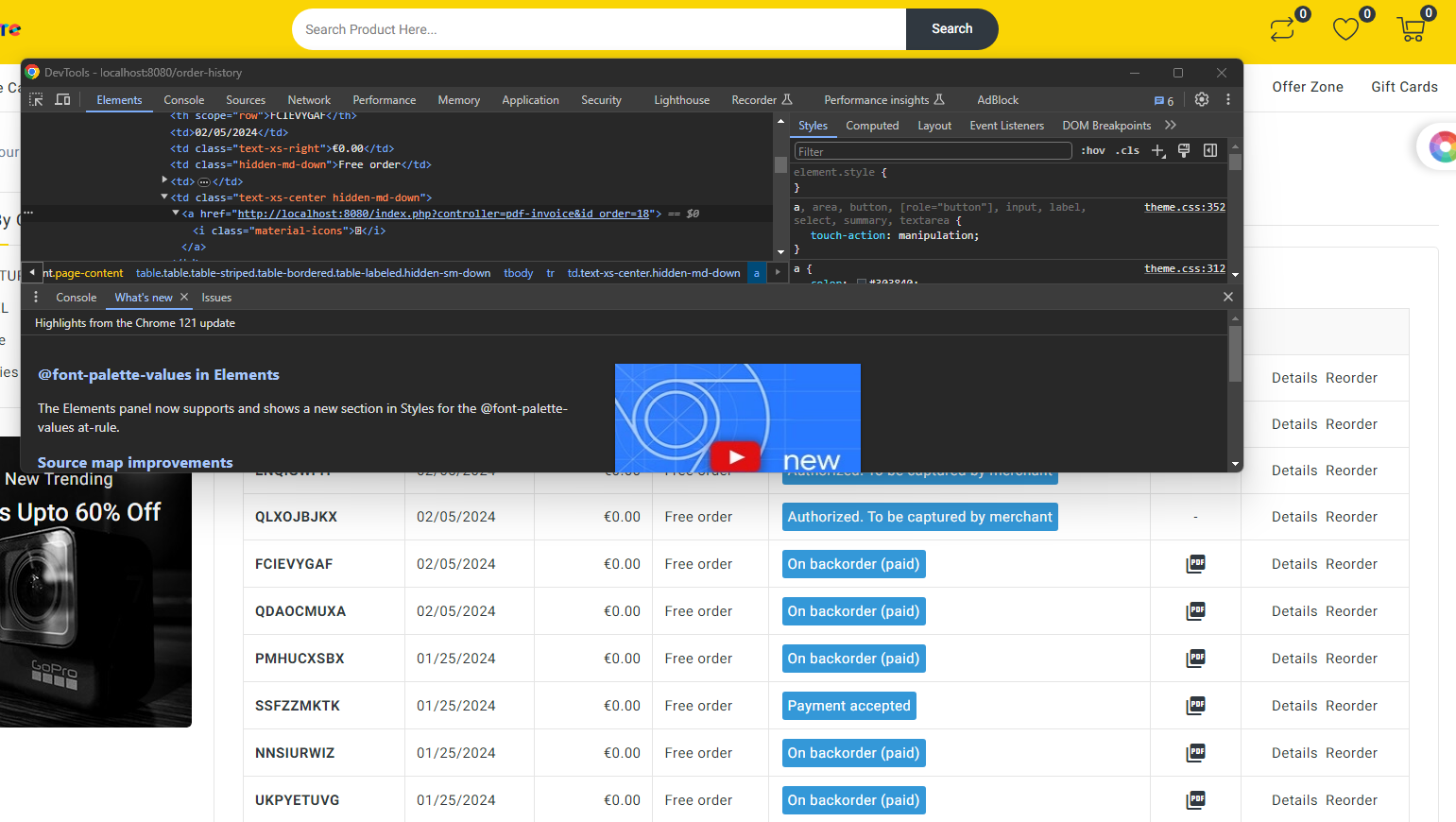Toggle the :hov element state panel

click(x=1093, y=151)
